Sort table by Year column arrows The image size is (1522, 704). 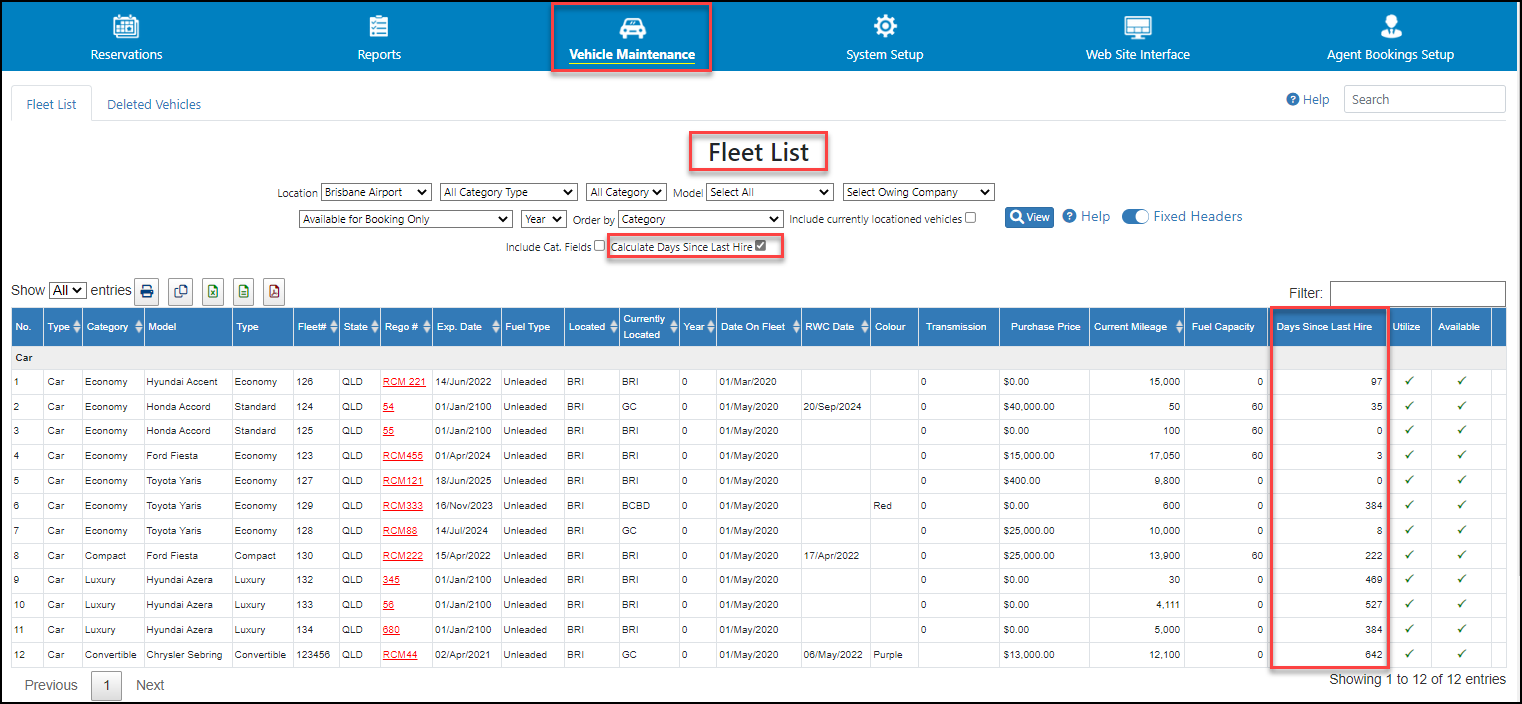click(x=711, y=327)
